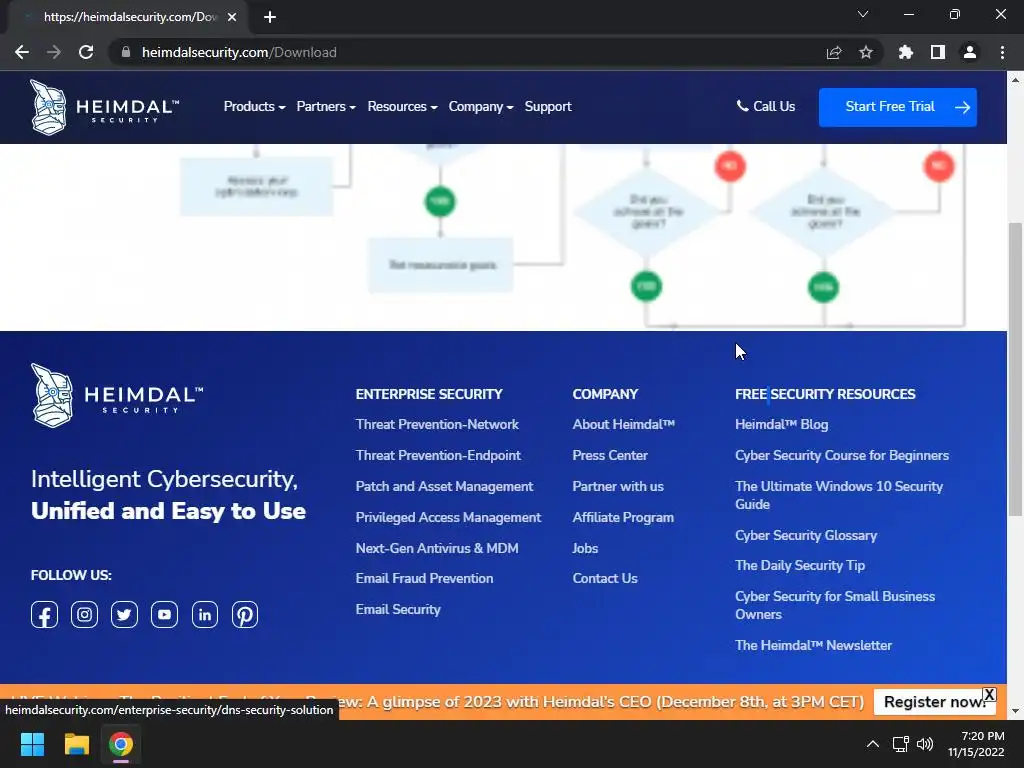This screenshot has width=1024, height=768.
Task: View site lock information icon
Action: click(x=126, y=52)
